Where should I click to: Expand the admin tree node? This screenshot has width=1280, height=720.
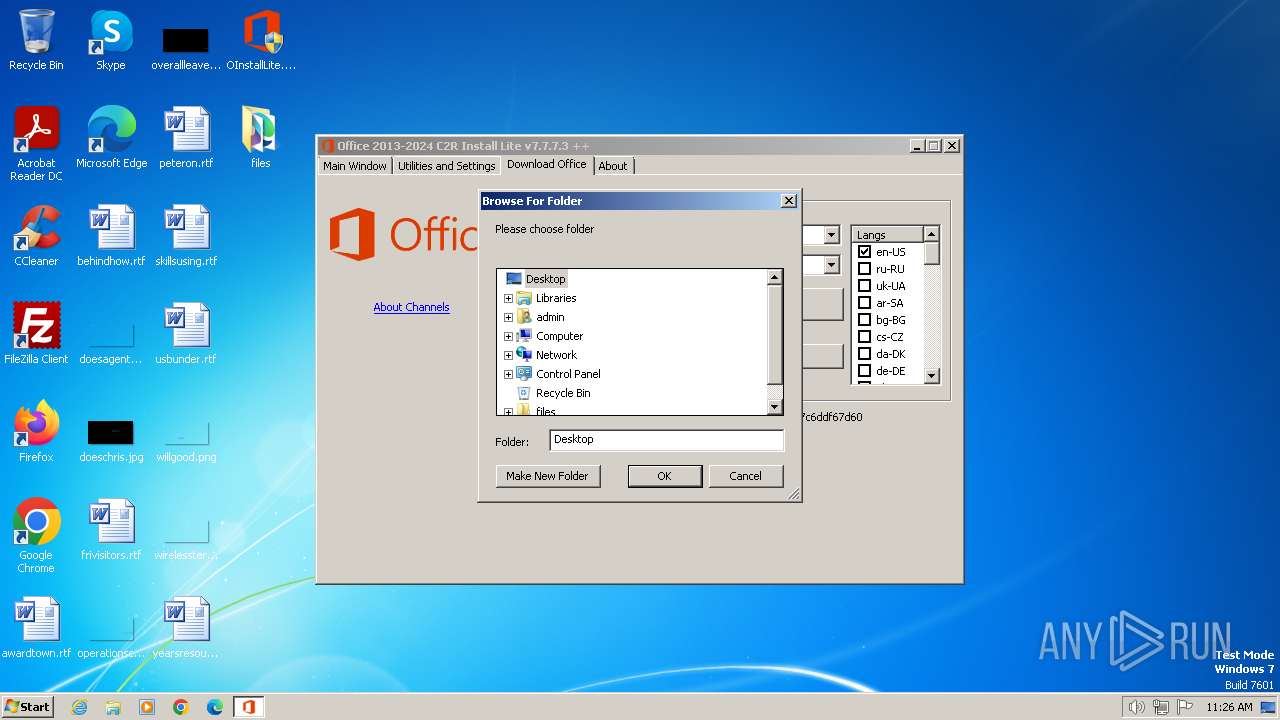point(508,317)
